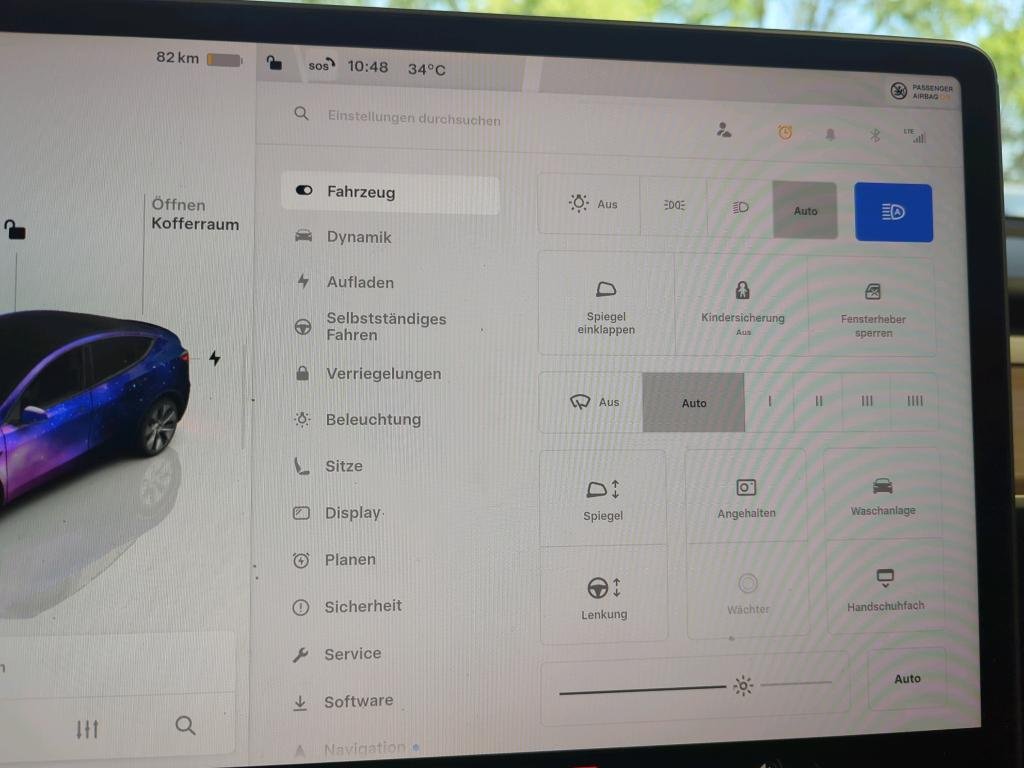Open the Service menu

coord(336,654)
